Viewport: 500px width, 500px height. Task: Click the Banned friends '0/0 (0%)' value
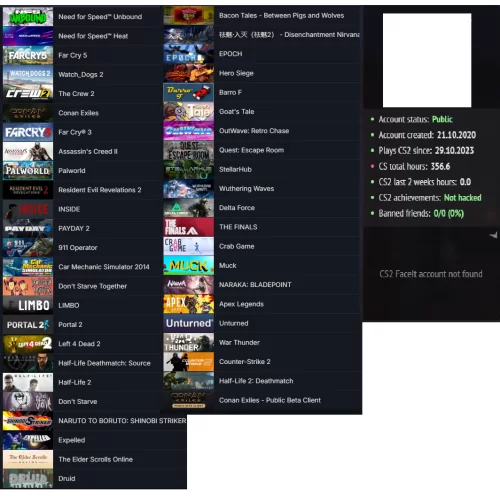[x=449, y=213]
